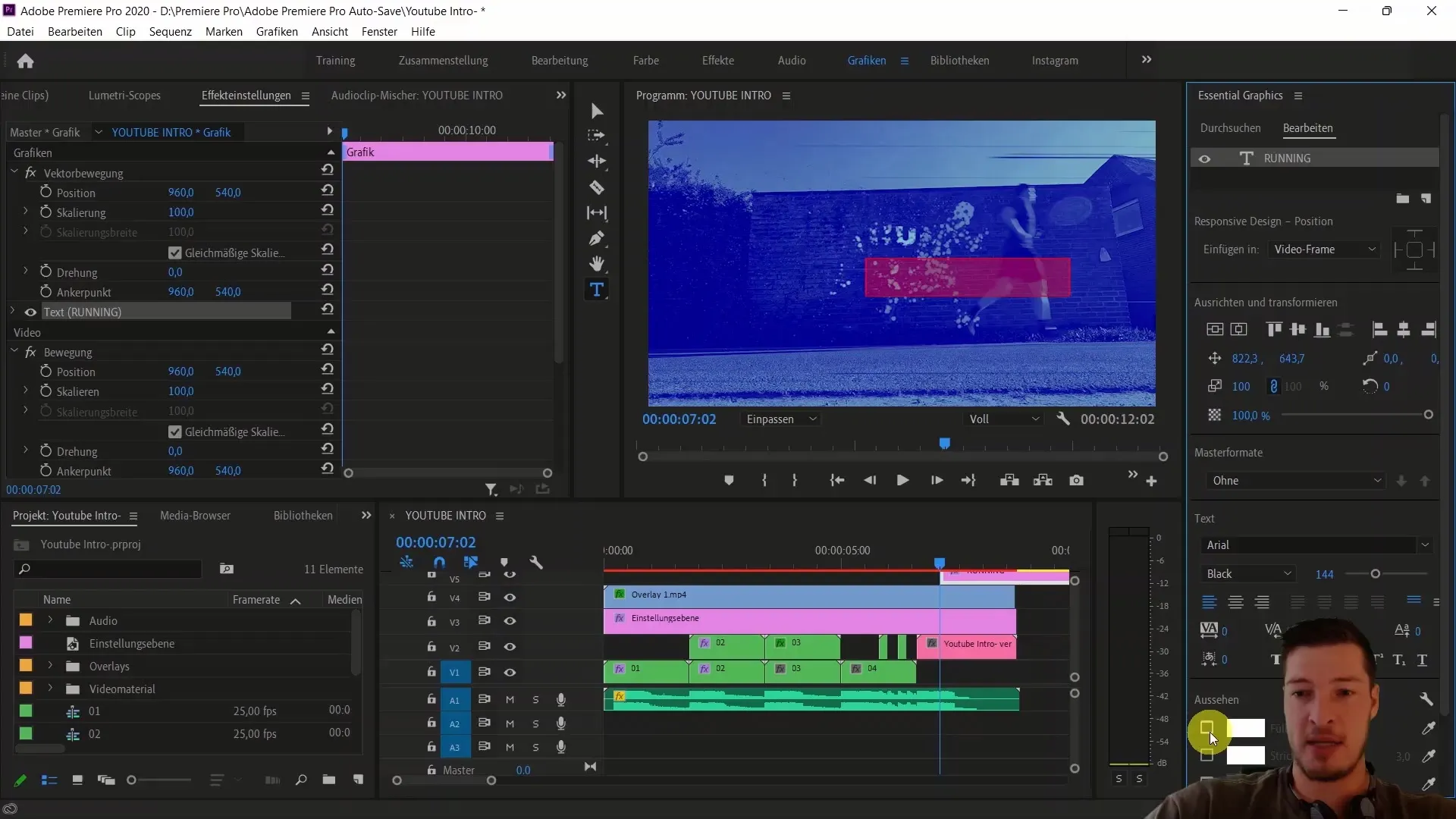Screen dimensions: 1456x819
Task: Select the Grafiken tab in top menu
Action: click(866, 60)
